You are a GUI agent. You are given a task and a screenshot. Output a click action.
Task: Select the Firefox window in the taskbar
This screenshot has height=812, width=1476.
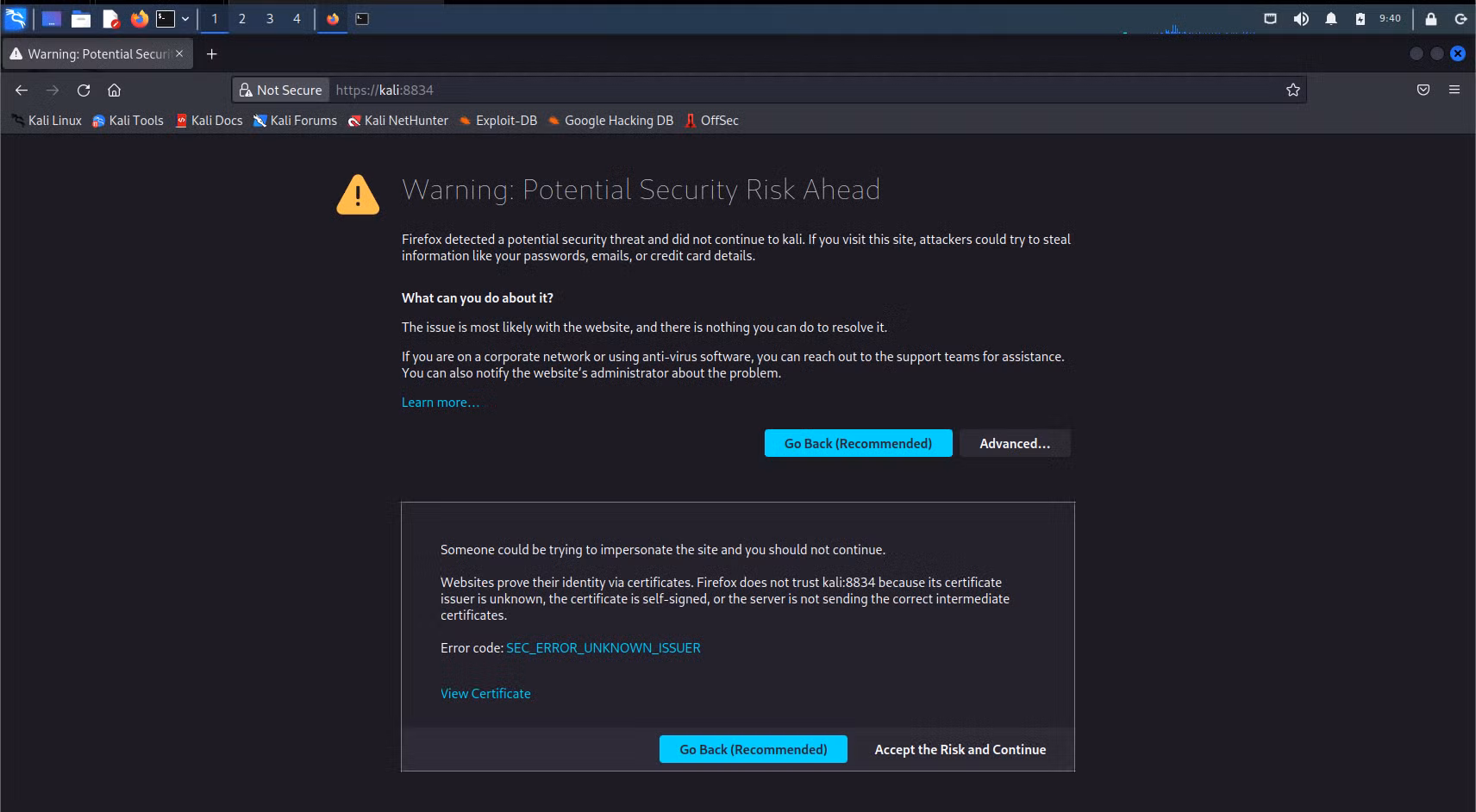333,18
